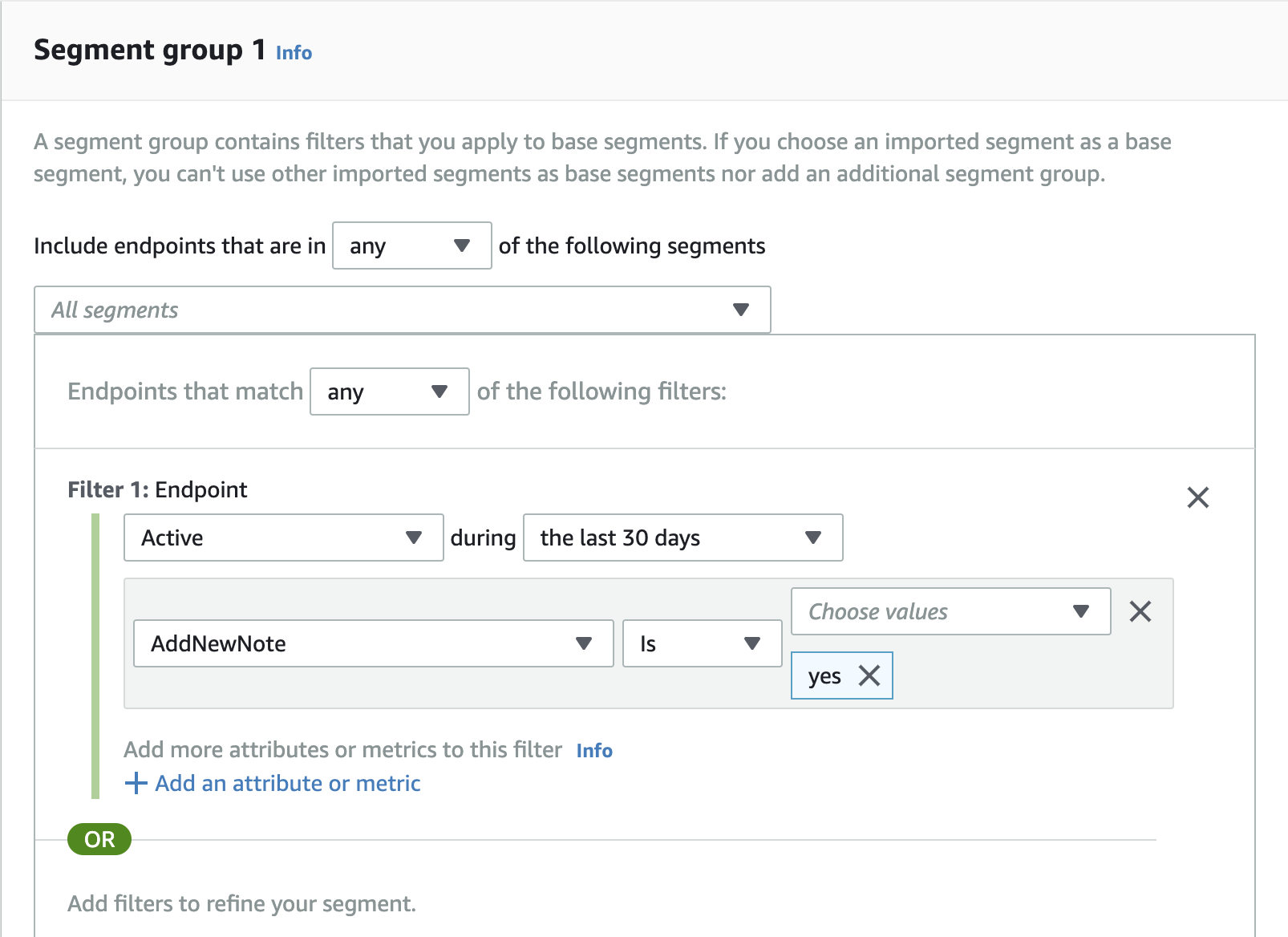This screenshot has height=937, width=1288.
Task: Remove the AddNewNote attribute row
Action: tap(1140, 611)
